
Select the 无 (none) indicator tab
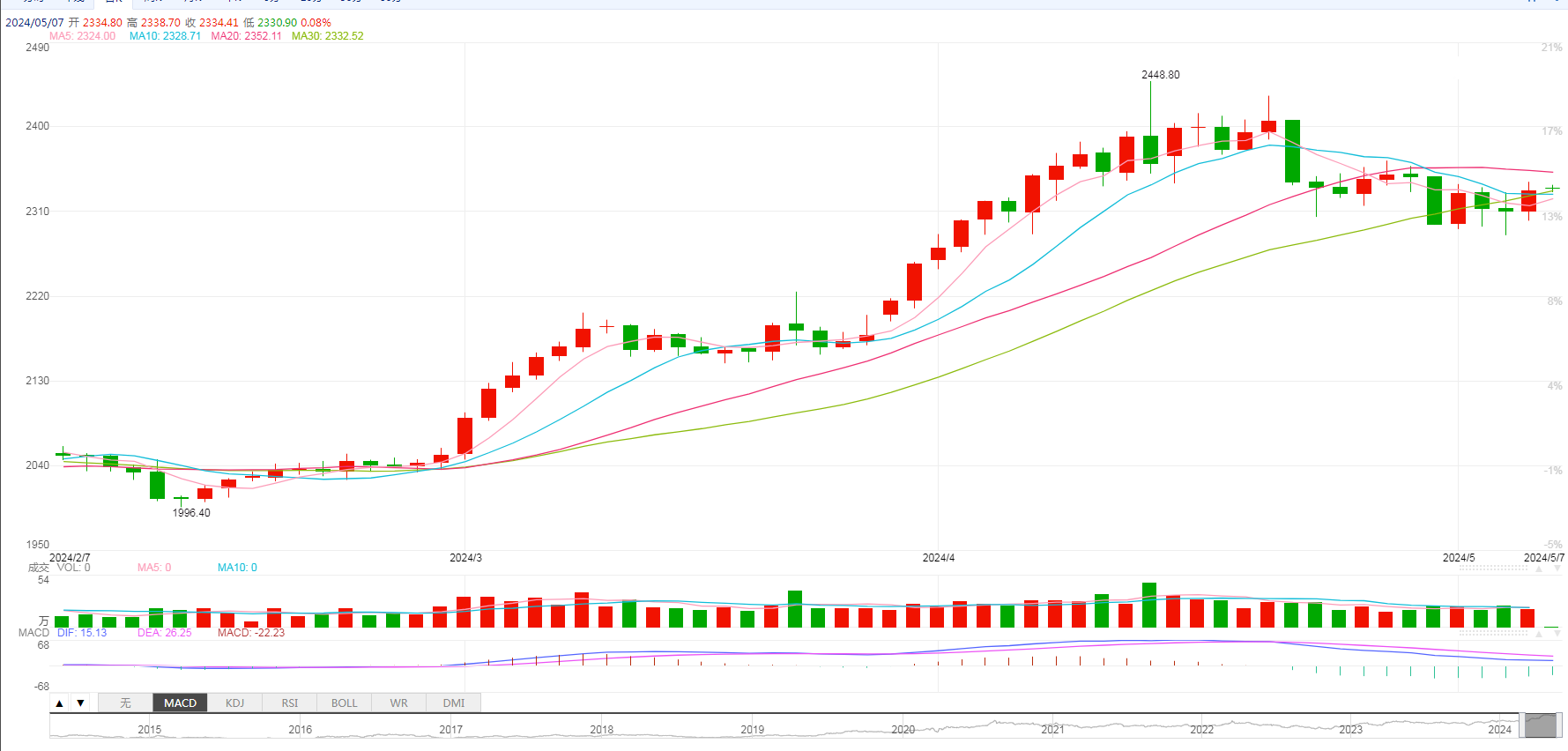coord(125,703)
